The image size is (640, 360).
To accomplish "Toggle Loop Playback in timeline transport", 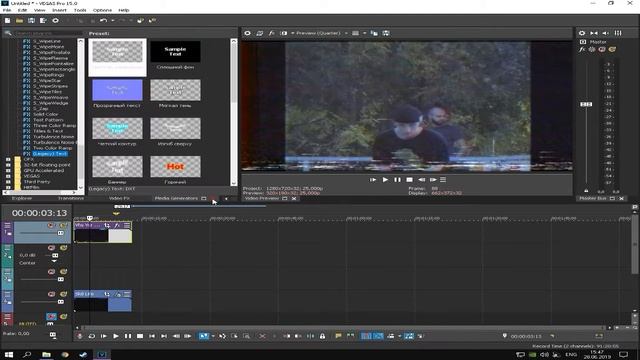I will [92, 336].
